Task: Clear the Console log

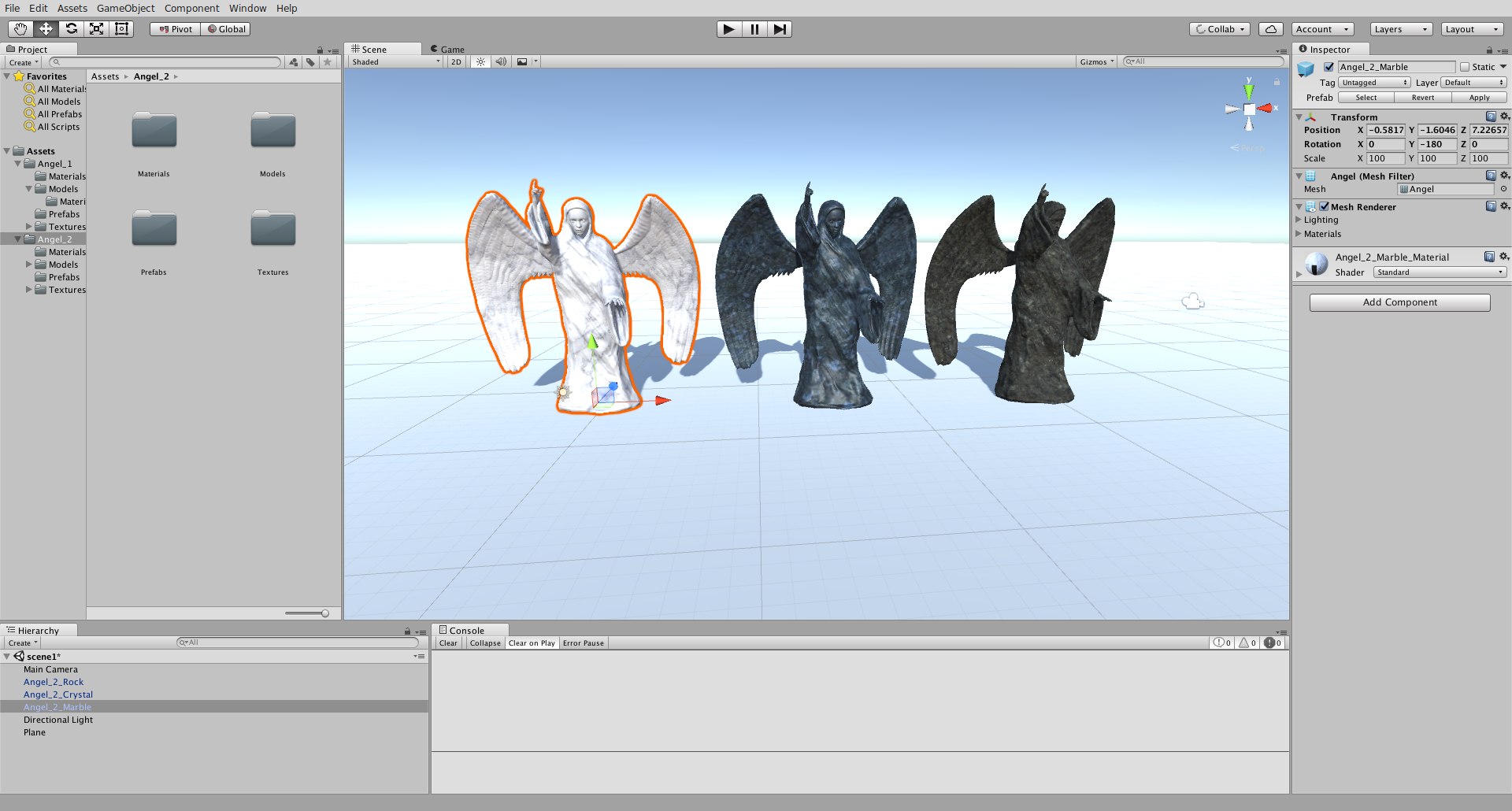Action: 447,643
